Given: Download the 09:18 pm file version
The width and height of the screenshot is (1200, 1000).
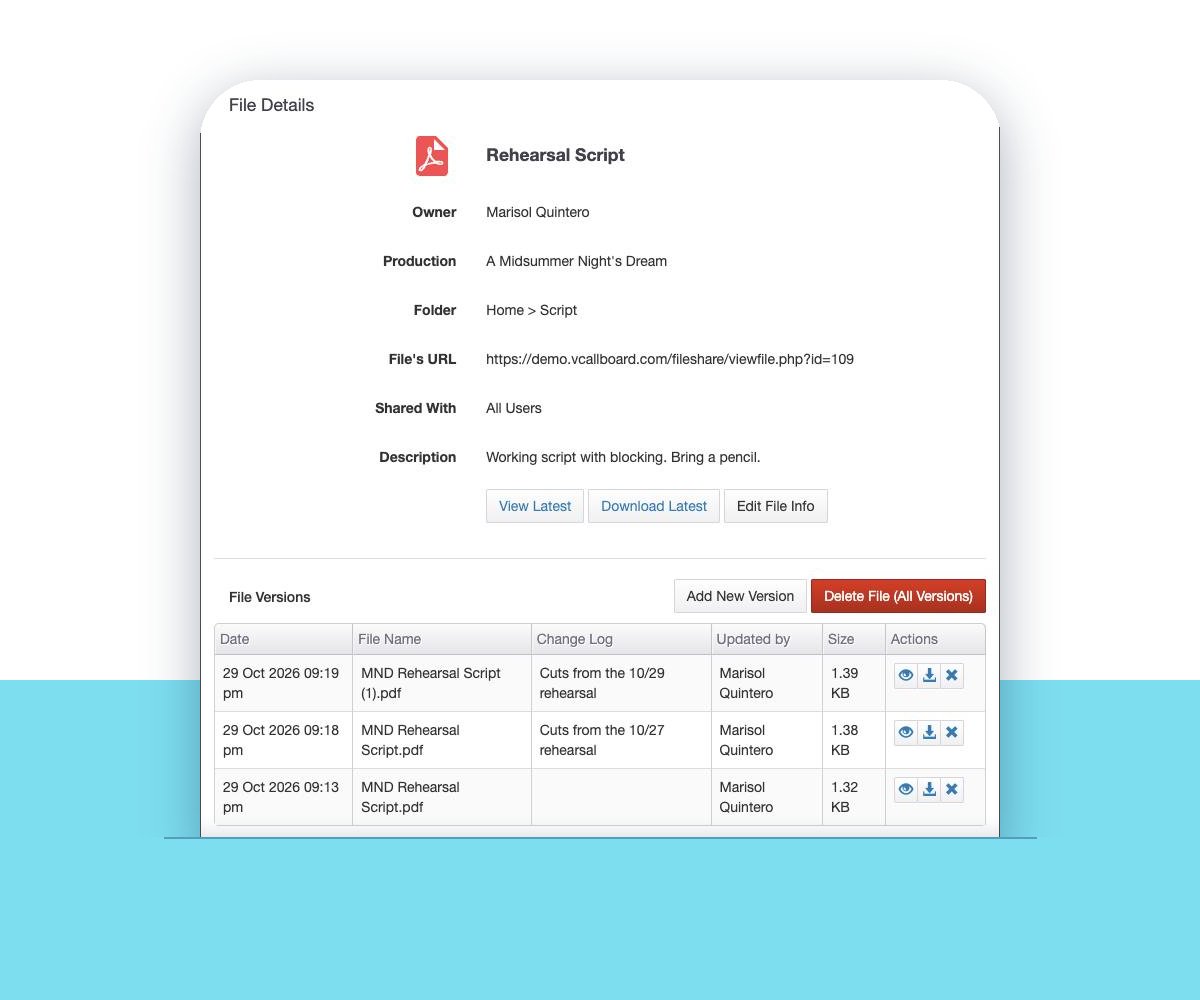Looking at the screenshot, I should coord(929,732).
